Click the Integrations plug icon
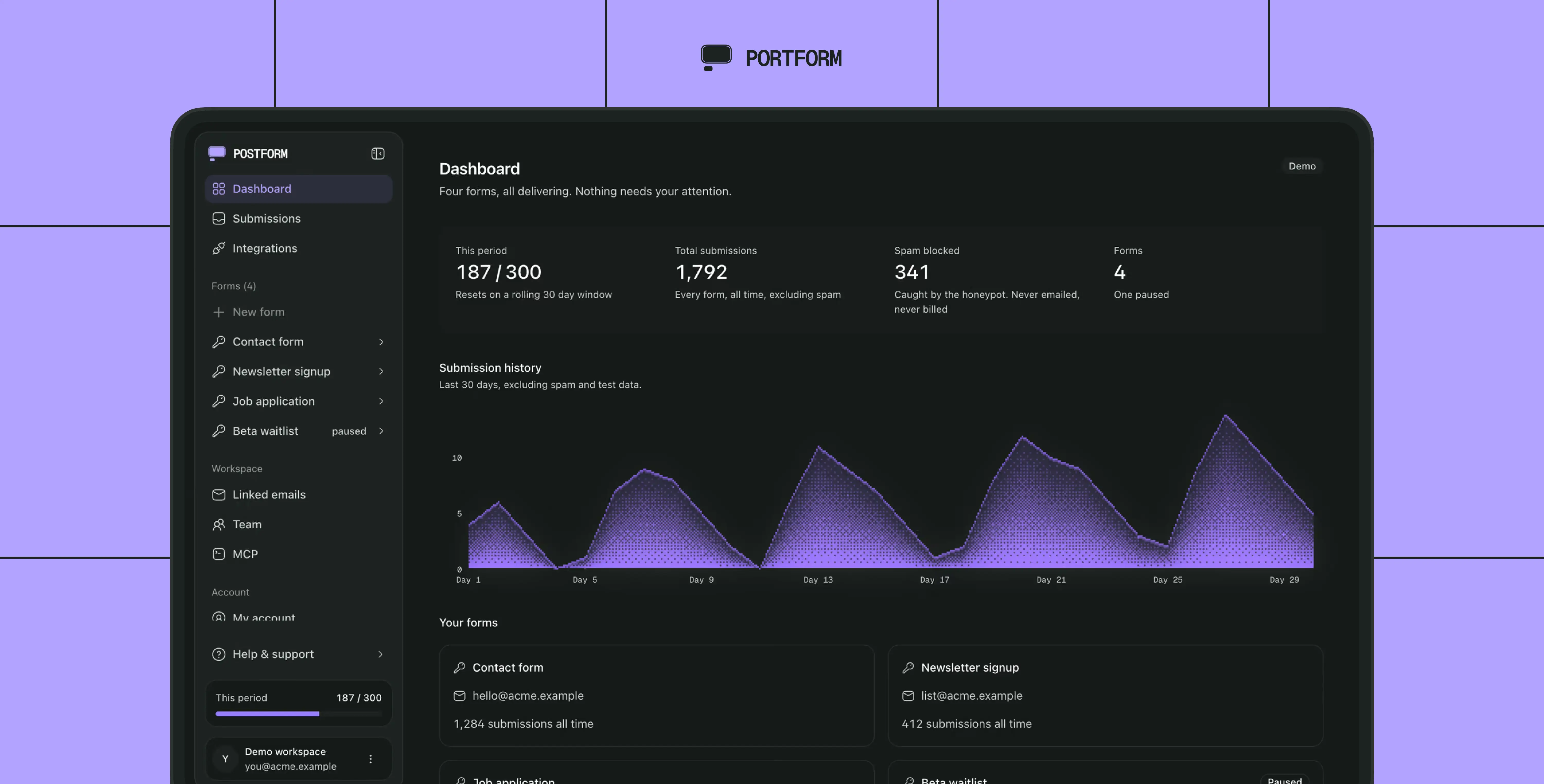This screenshot has width=1544, height=784. coord(219,248)
